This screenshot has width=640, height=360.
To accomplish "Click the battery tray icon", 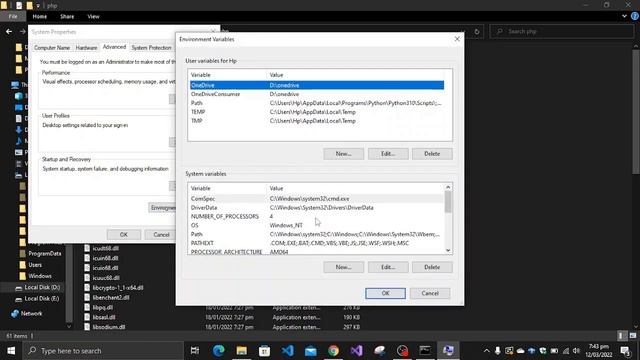I will (x=554, y=351).
